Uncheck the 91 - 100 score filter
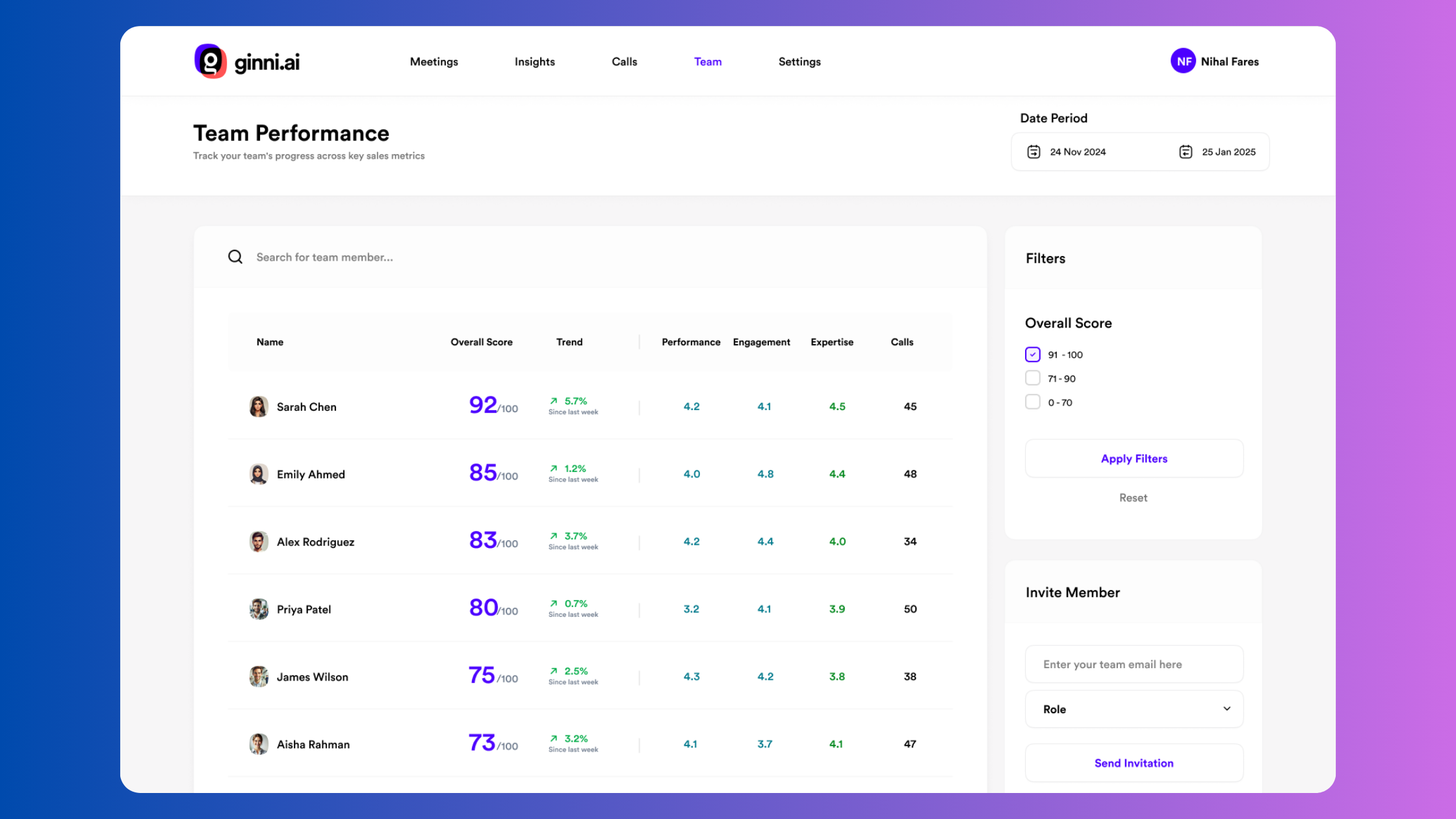1456x819 pixels. [x=1033, y=354]
